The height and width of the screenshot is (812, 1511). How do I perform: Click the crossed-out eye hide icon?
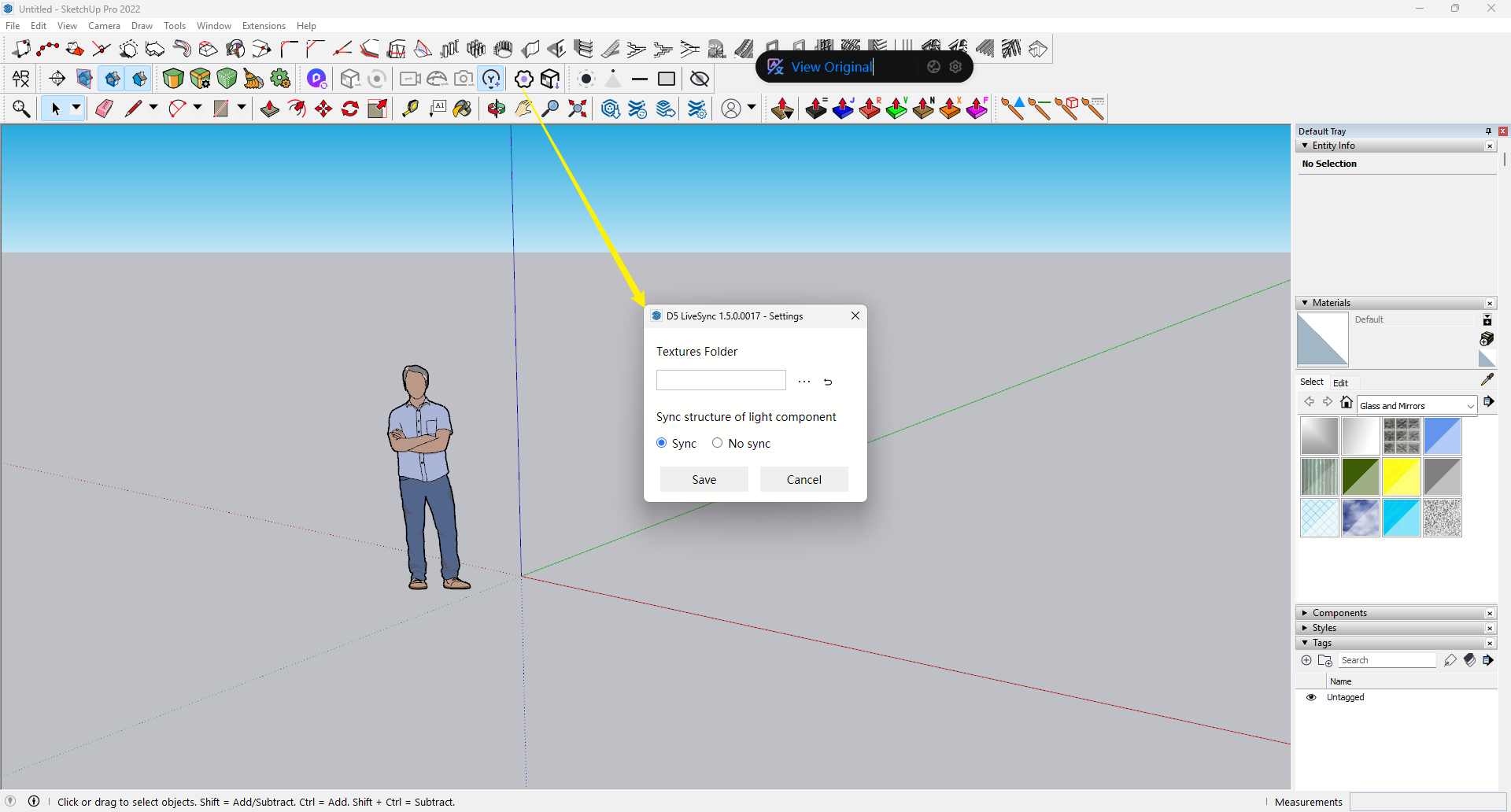coord(700,79)
